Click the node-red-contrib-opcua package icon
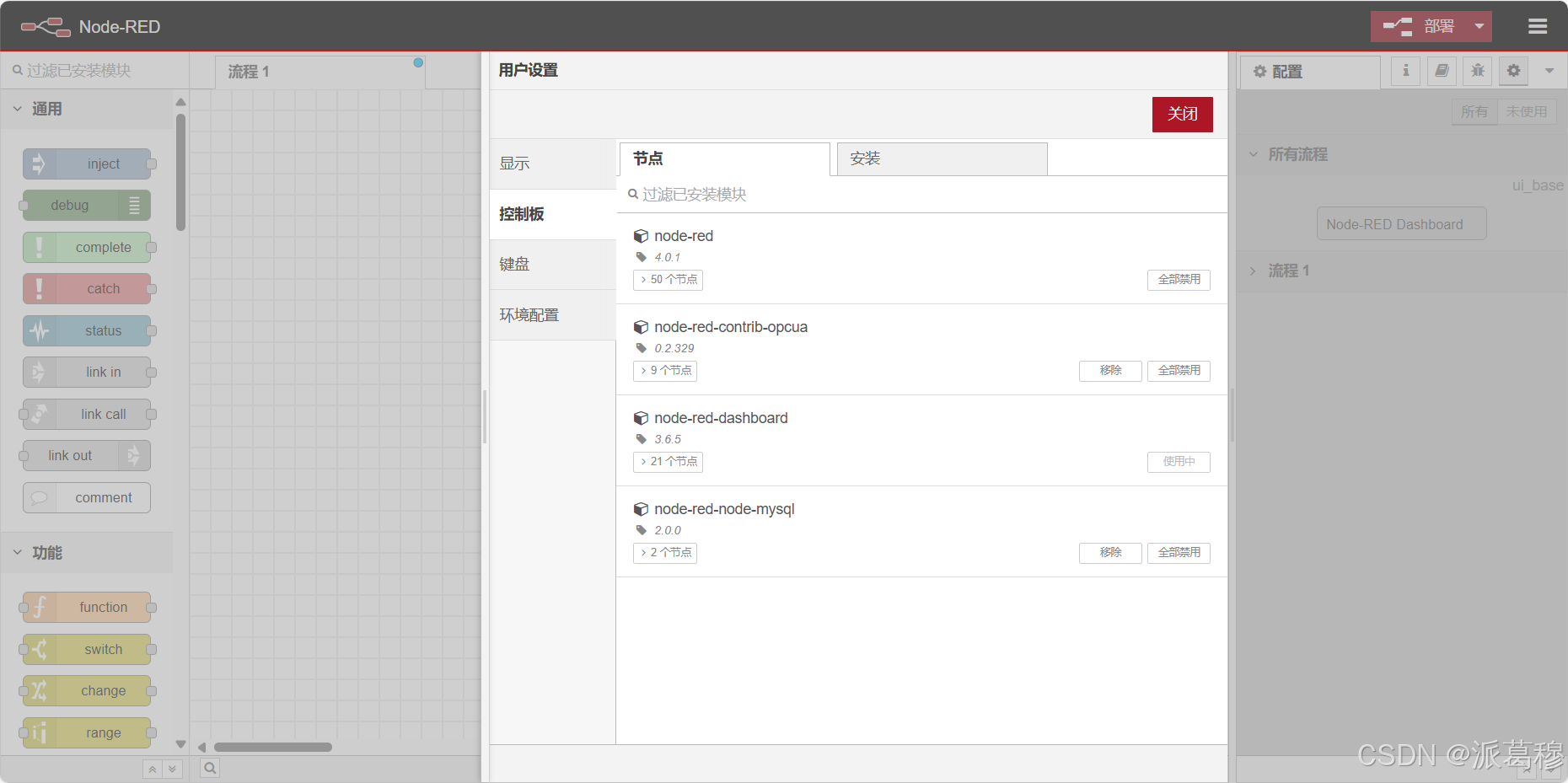The image size is (1568, 783). [x=641, y=327]
